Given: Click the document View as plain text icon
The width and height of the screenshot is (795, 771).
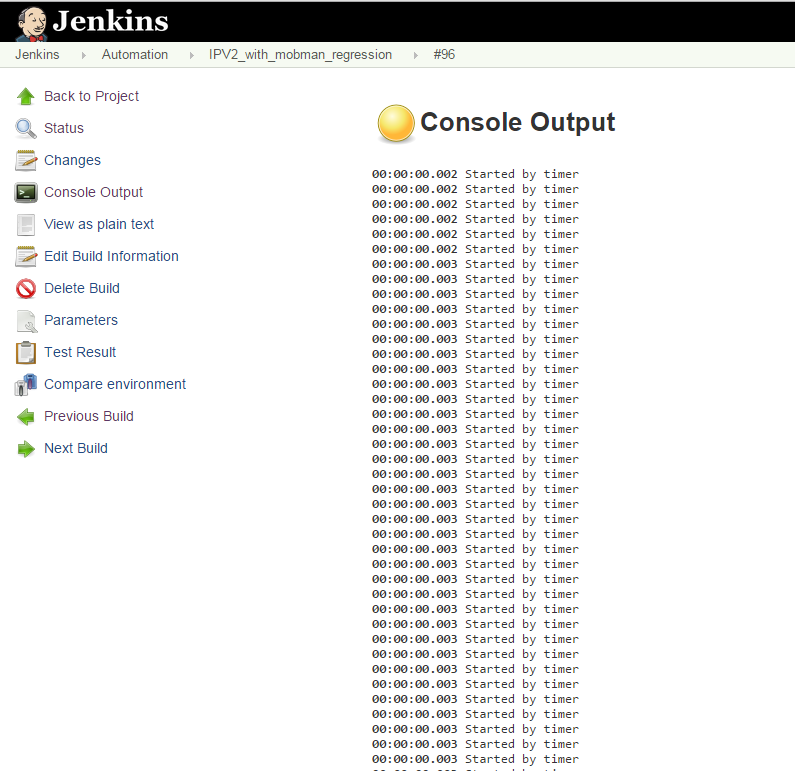Looking at the screenshot, I should (x=26, y=224).
